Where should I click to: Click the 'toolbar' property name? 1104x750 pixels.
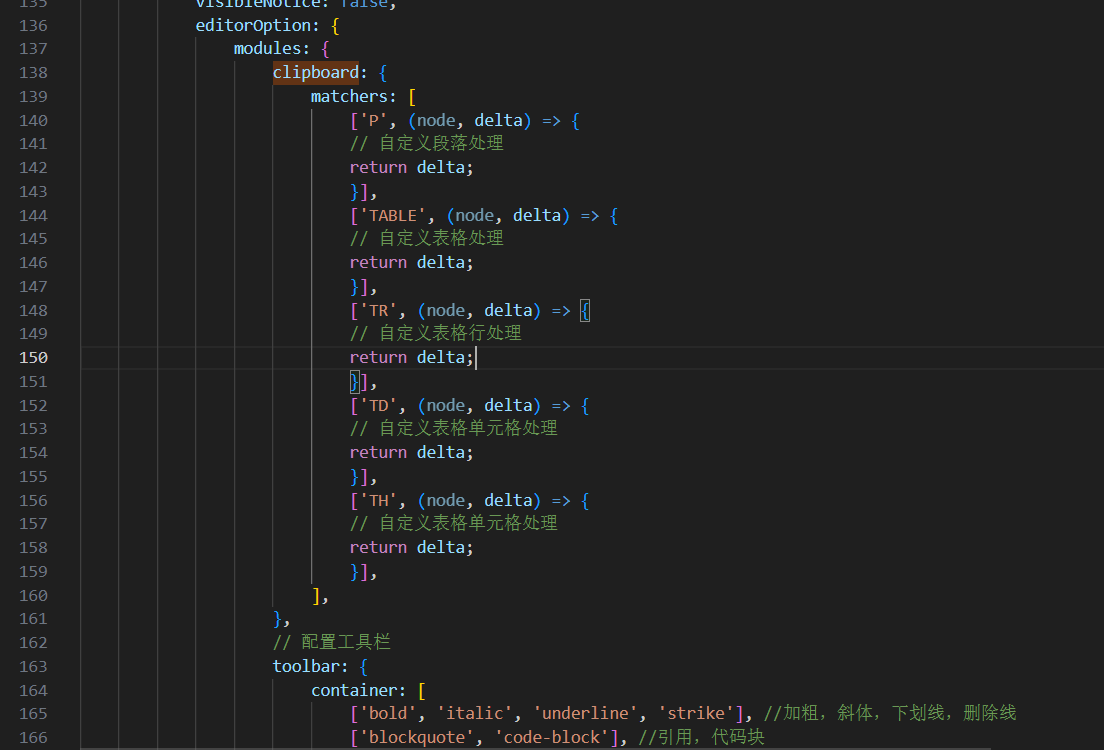[306, 667]
